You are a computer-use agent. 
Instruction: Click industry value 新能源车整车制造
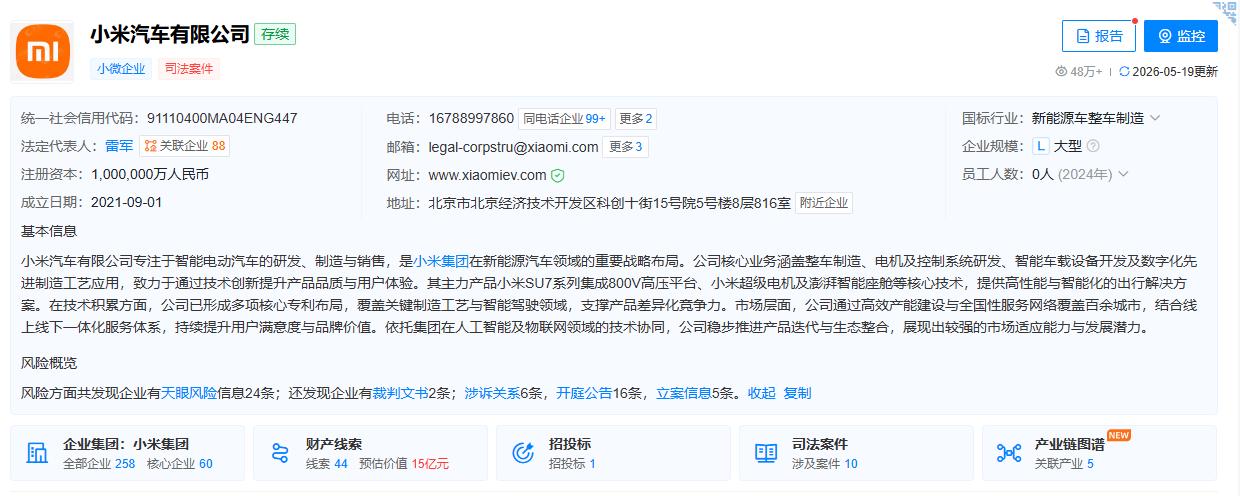1088,118
